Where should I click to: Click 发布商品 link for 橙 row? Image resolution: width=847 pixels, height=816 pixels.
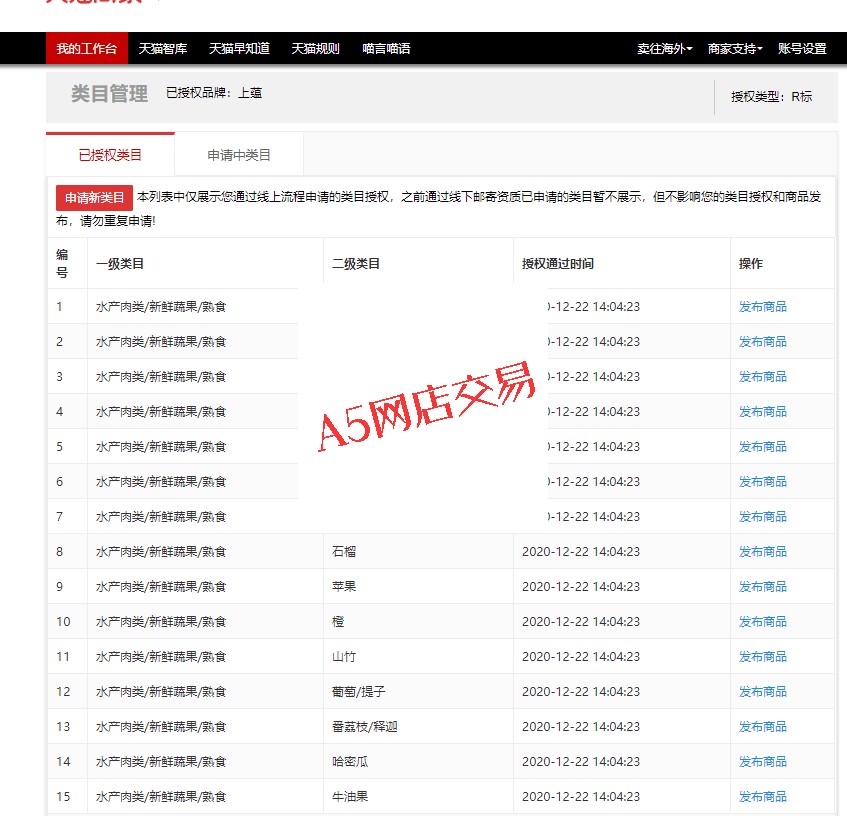tap(763, 622)
